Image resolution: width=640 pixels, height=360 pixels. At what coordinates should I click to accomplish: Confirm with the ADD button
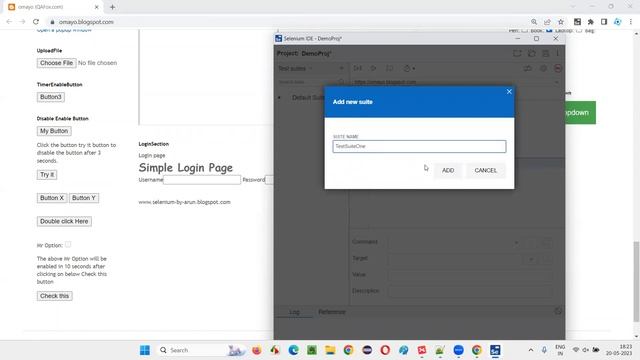(448, 170)
